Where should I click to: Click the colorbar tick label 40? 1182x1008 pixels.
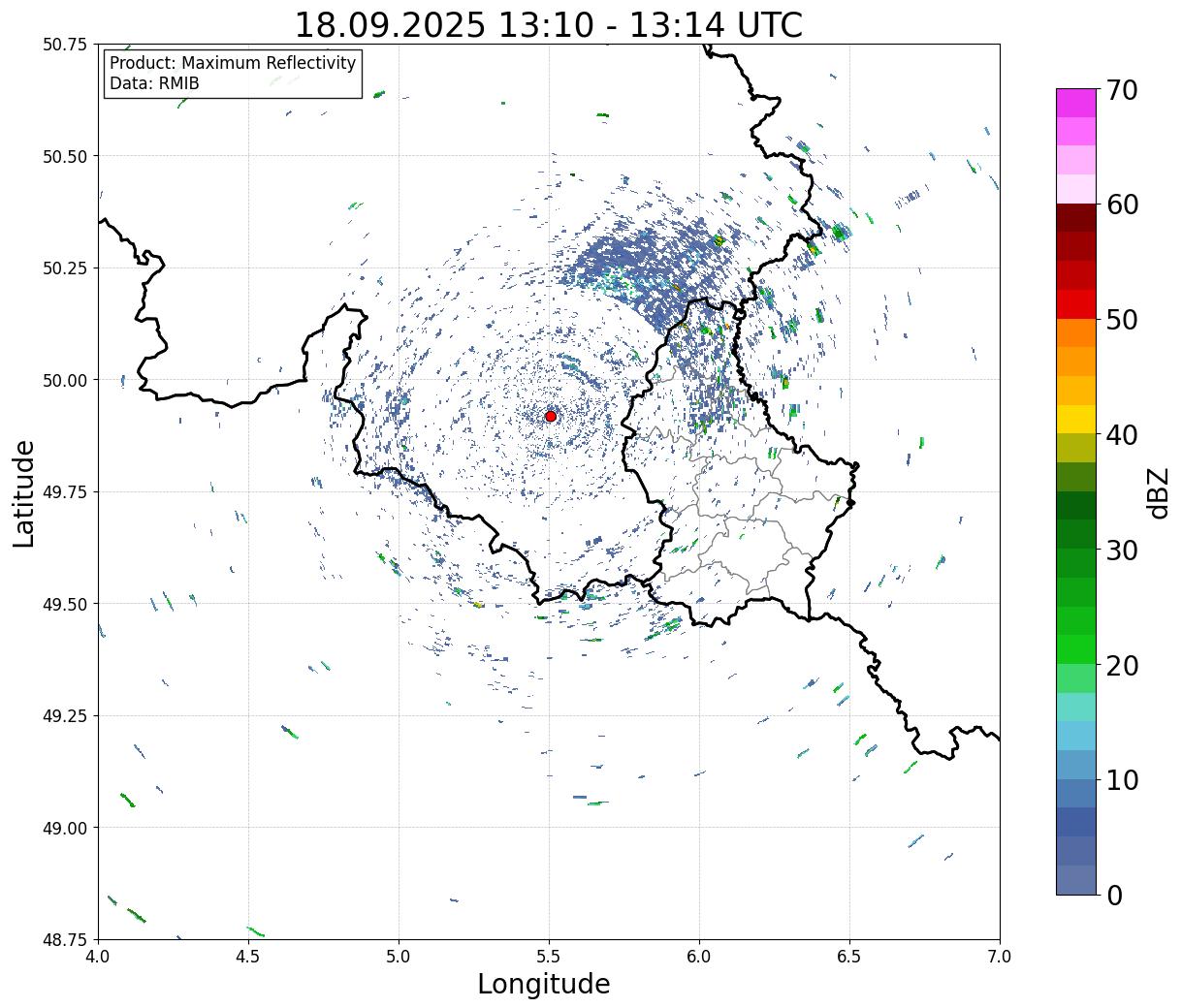click(1122, 435)
